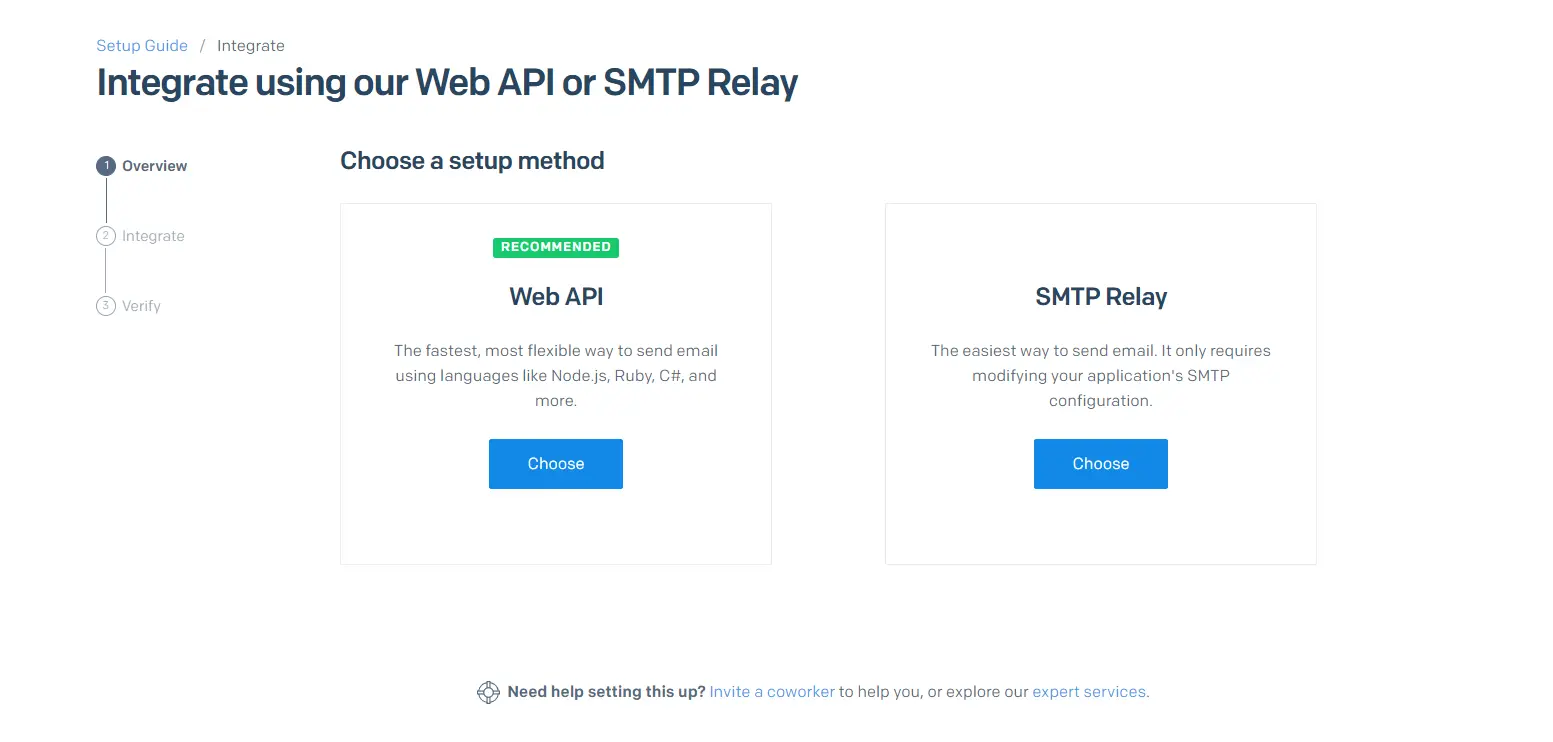Select the Integrate step label
This screenshot has height=742, width=1553.
tap(153, 235)
